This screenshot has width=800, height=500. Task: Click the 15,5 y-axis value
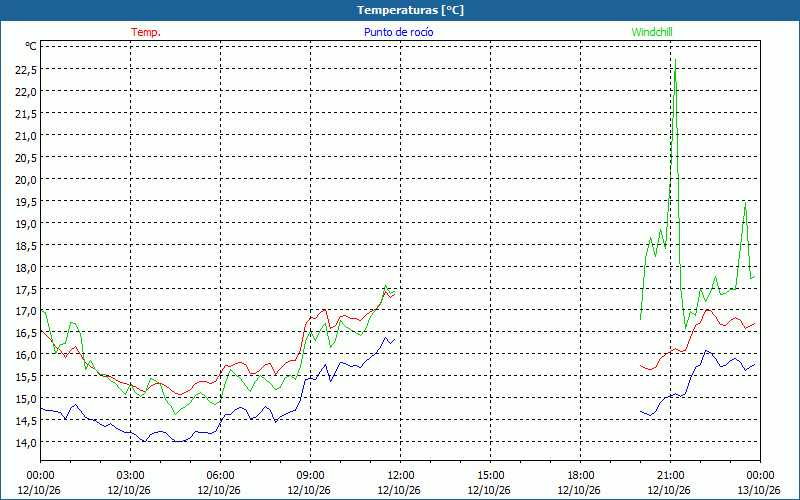(x=26, y=376)
